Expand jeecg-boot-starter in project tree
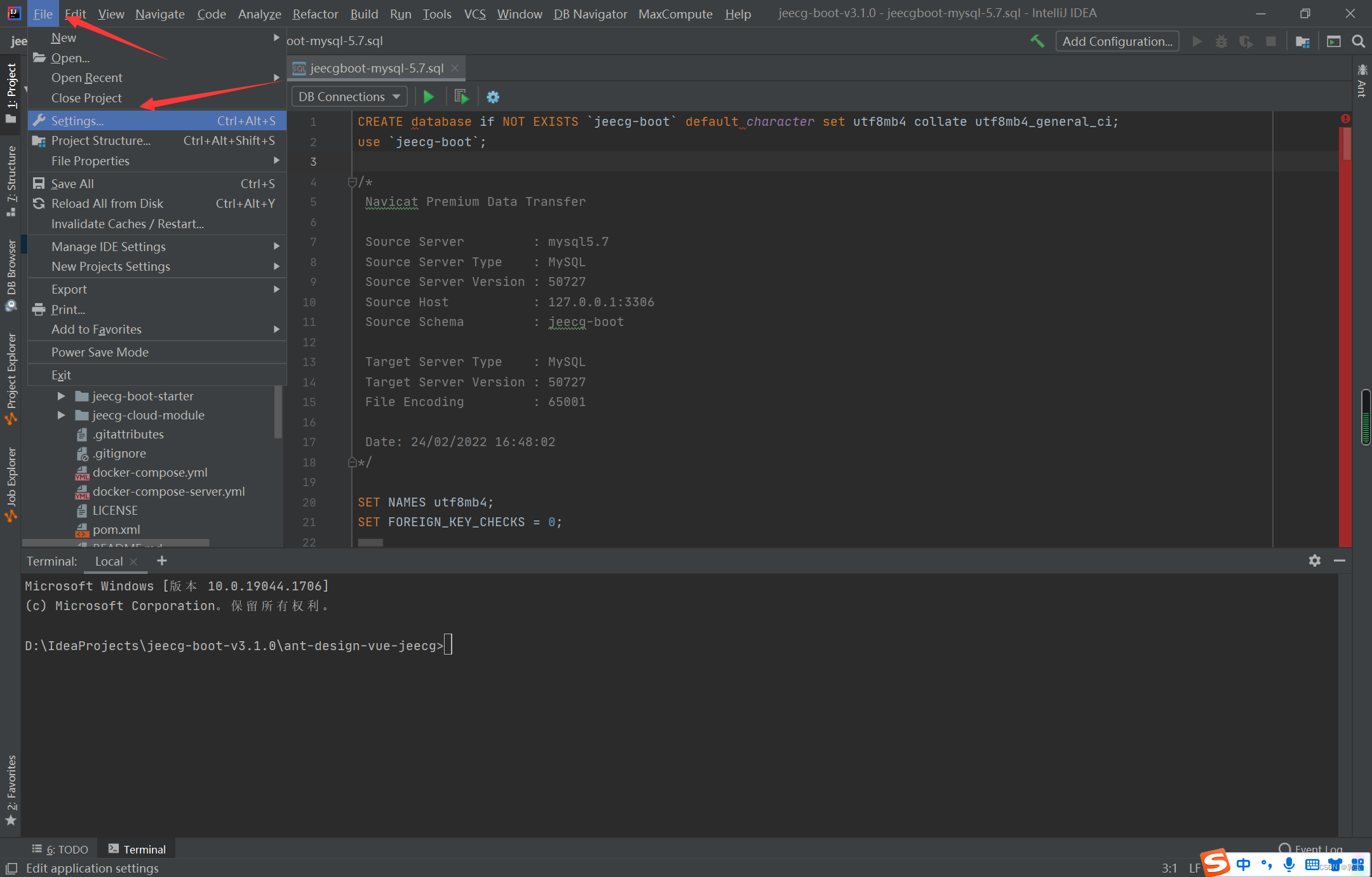The image size is (1372, 877). (61, 395)
